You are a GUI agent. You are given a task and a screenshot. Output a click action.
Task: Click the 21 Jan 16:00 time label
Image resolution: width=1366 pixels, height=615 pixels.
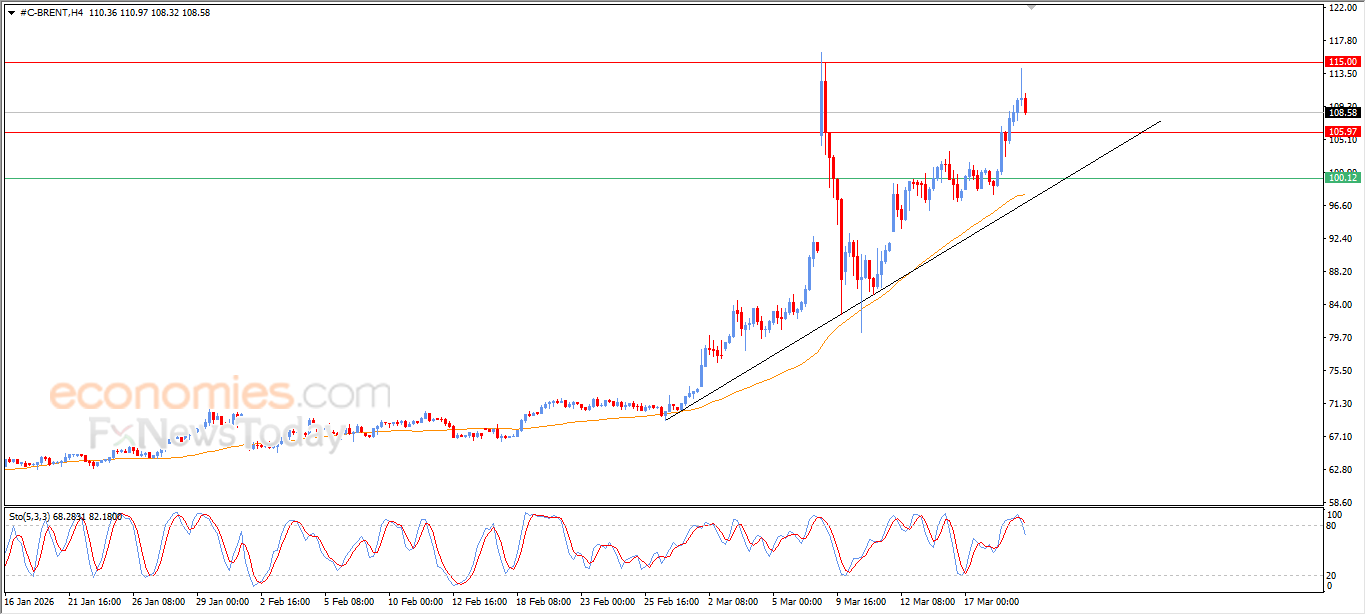click(x=95, y=602)
